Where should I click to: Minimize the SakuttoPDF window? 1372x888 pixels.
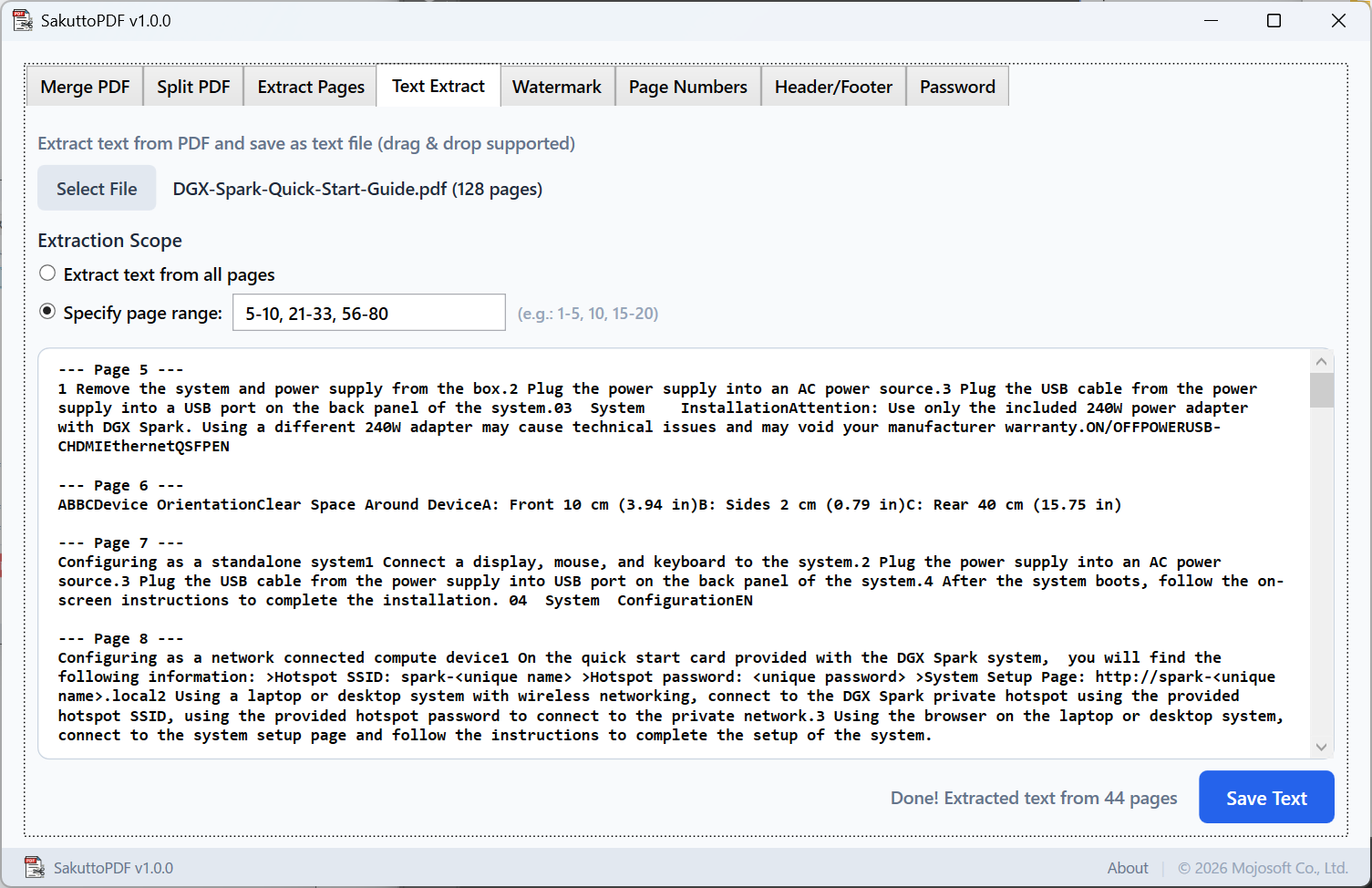pos(1211,20)
